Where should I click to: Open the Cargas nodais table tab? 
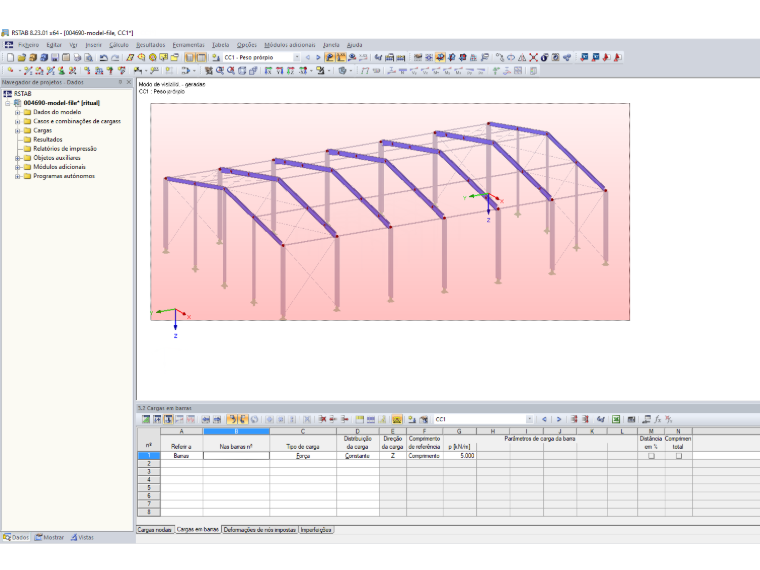(x=155, y=530)
